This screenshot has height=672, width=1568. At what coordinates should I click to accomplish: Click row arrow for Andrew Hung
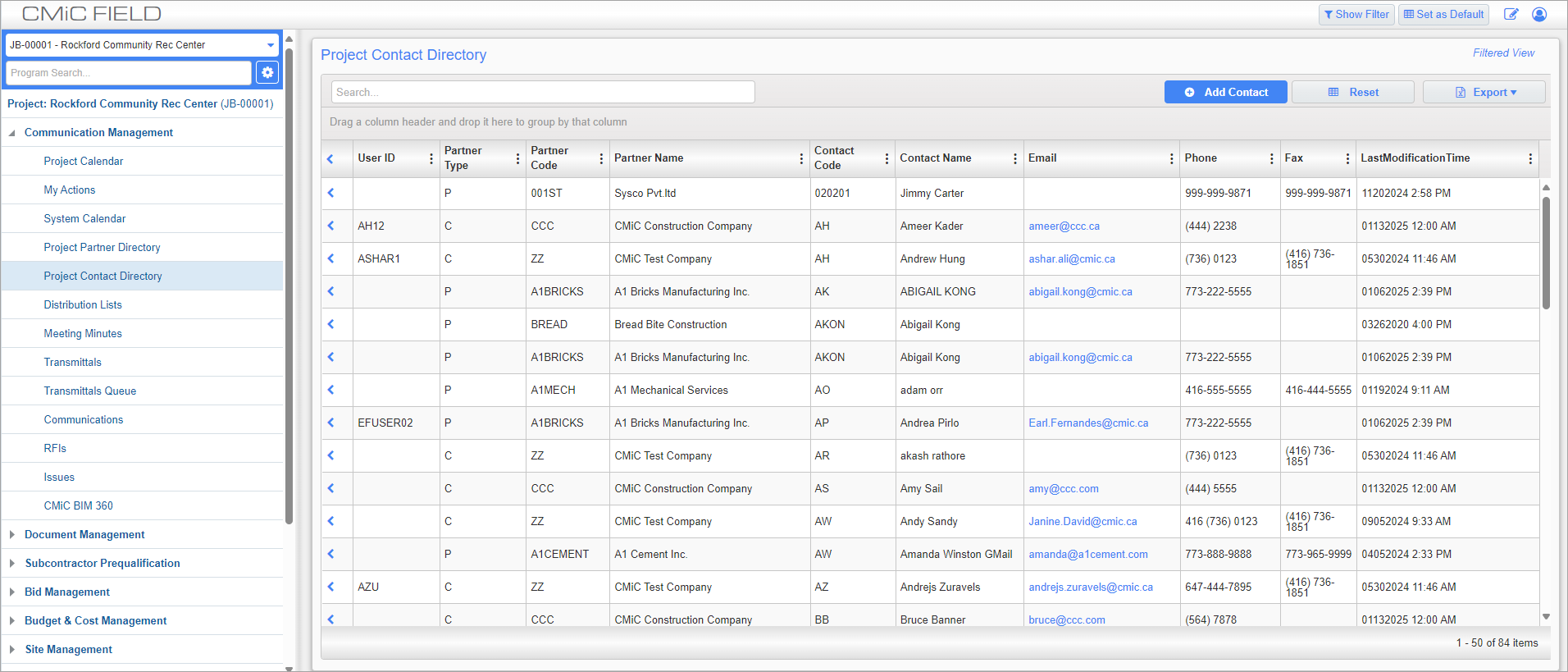[x=331, y=258]
